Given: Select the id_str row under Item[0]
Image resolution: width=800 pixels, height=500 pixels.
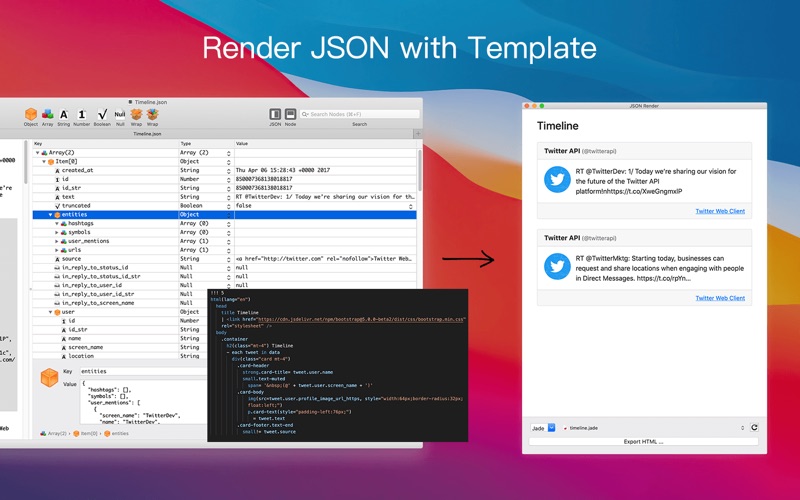Looking at the screenshot, I should 224,188.
